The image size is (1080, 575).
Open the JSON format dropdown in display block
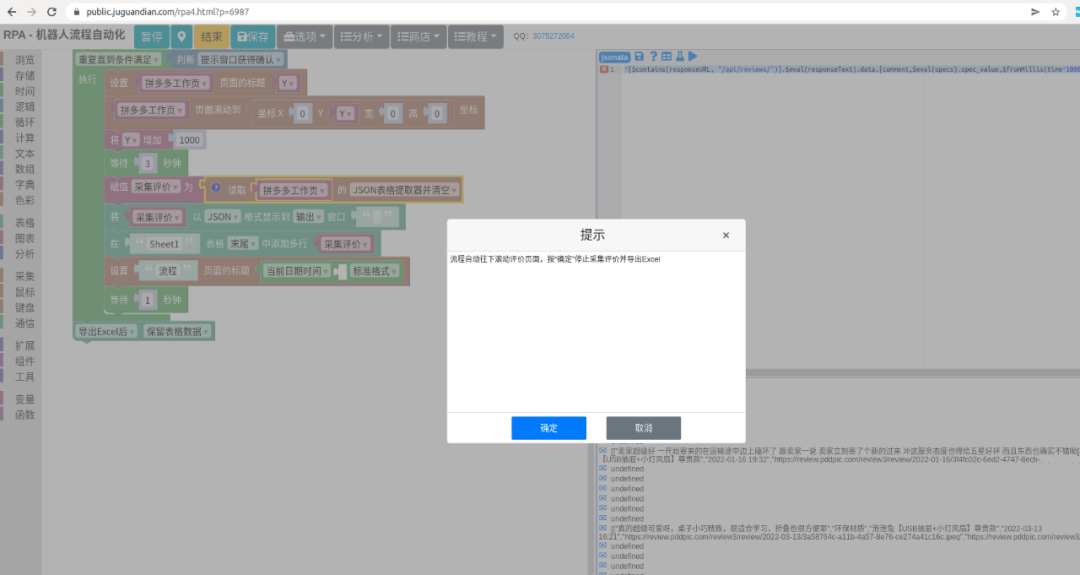click(222, 217)
